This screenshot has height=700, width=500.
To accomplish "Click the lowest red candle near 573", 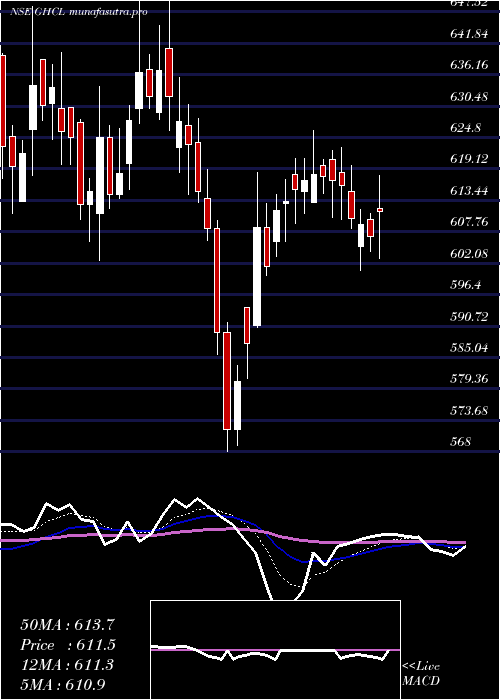I will pyautogui.click(x=227, y=381).
